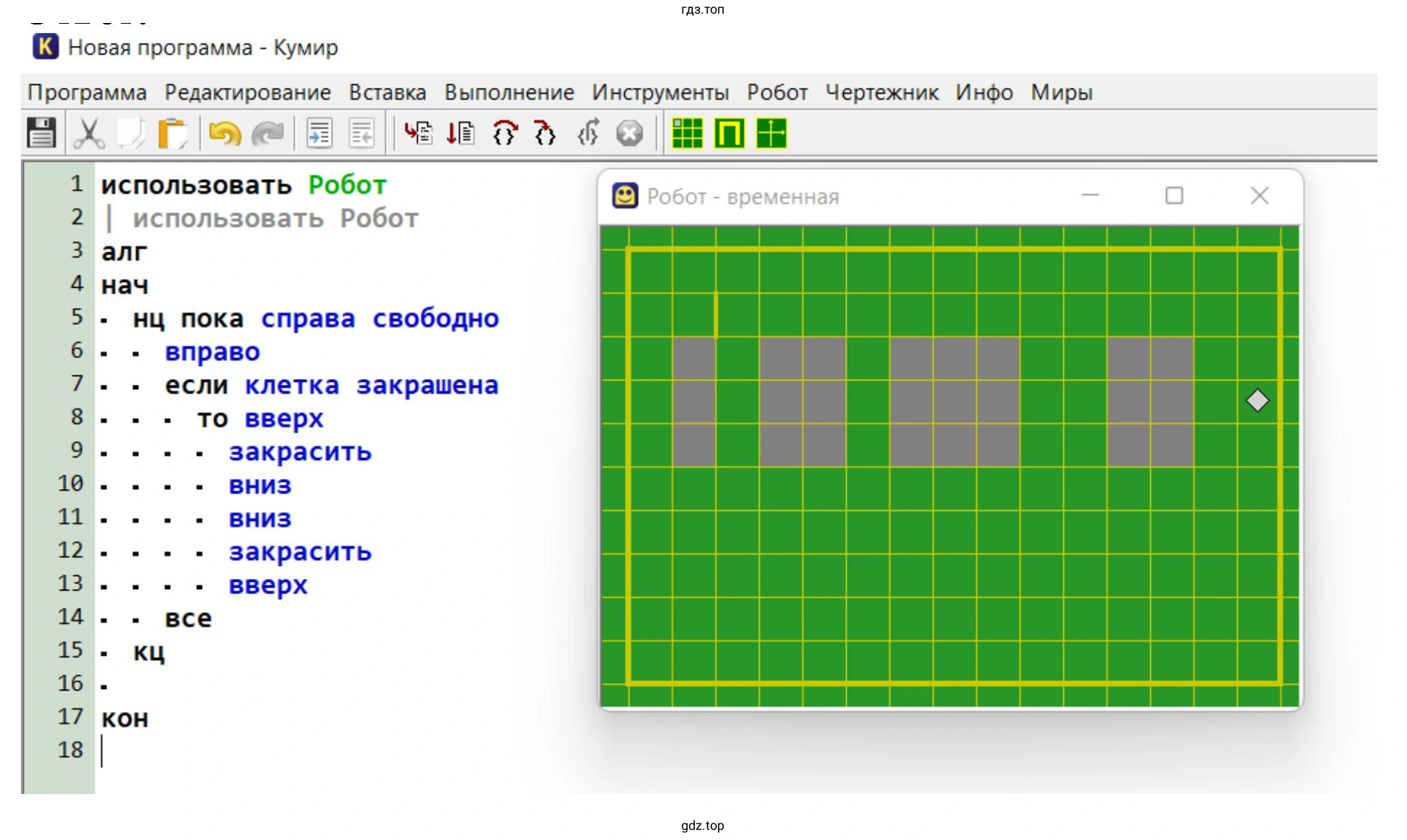The width and height of the screenshot is (1407, 840).
Task: Click the robot diamond marker on field
Action: 1257,401
